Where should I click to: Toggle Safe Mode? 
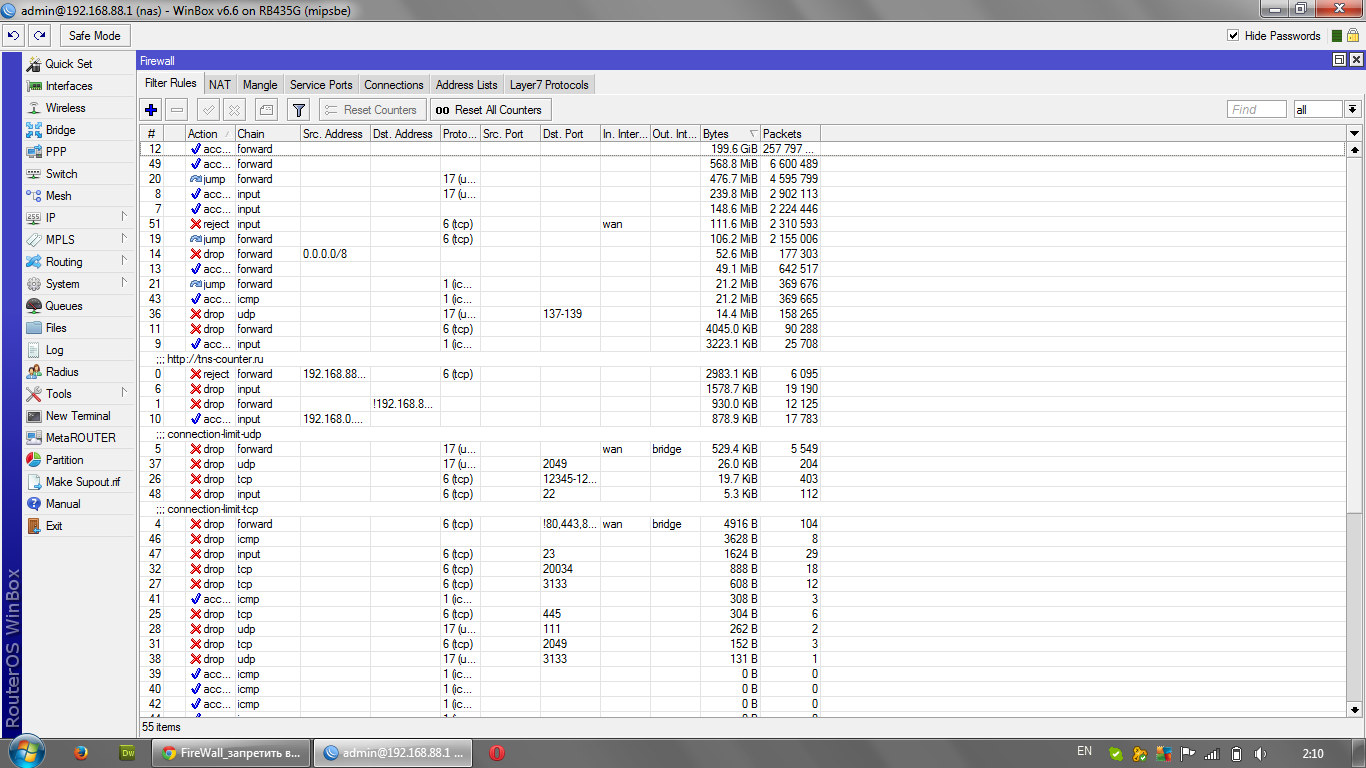coord(94,36)
